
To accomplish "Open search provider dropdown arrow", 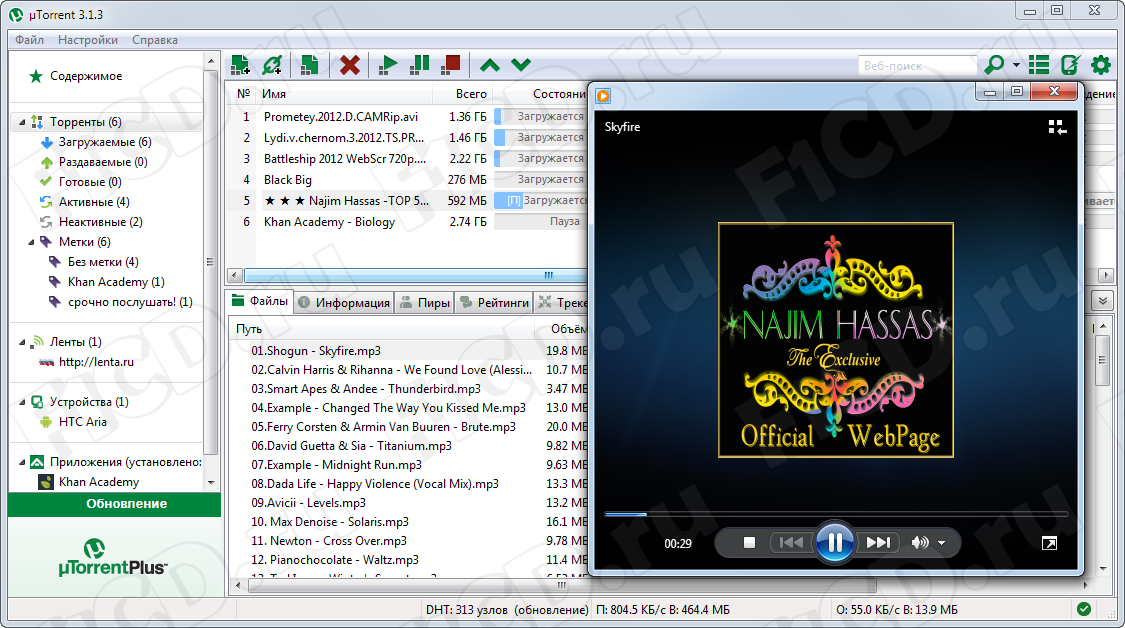I will coord(1016,65).
